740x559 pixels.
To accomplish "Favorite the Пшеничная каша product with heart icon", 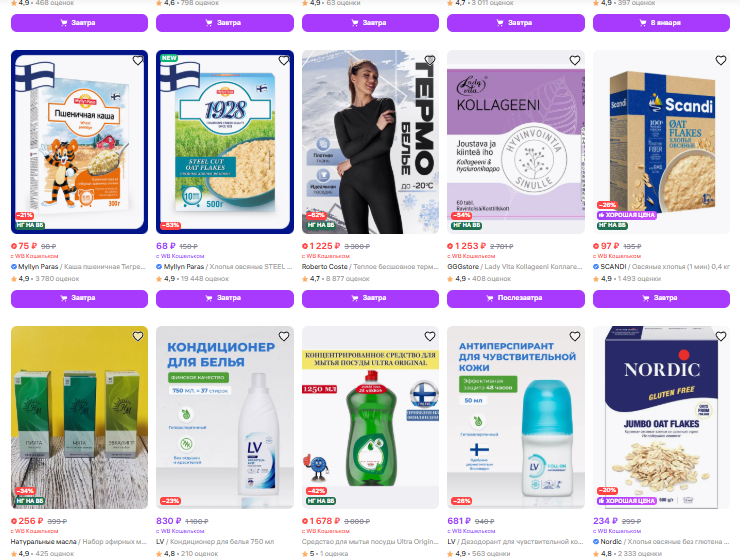I will click(x=138, y=60).
